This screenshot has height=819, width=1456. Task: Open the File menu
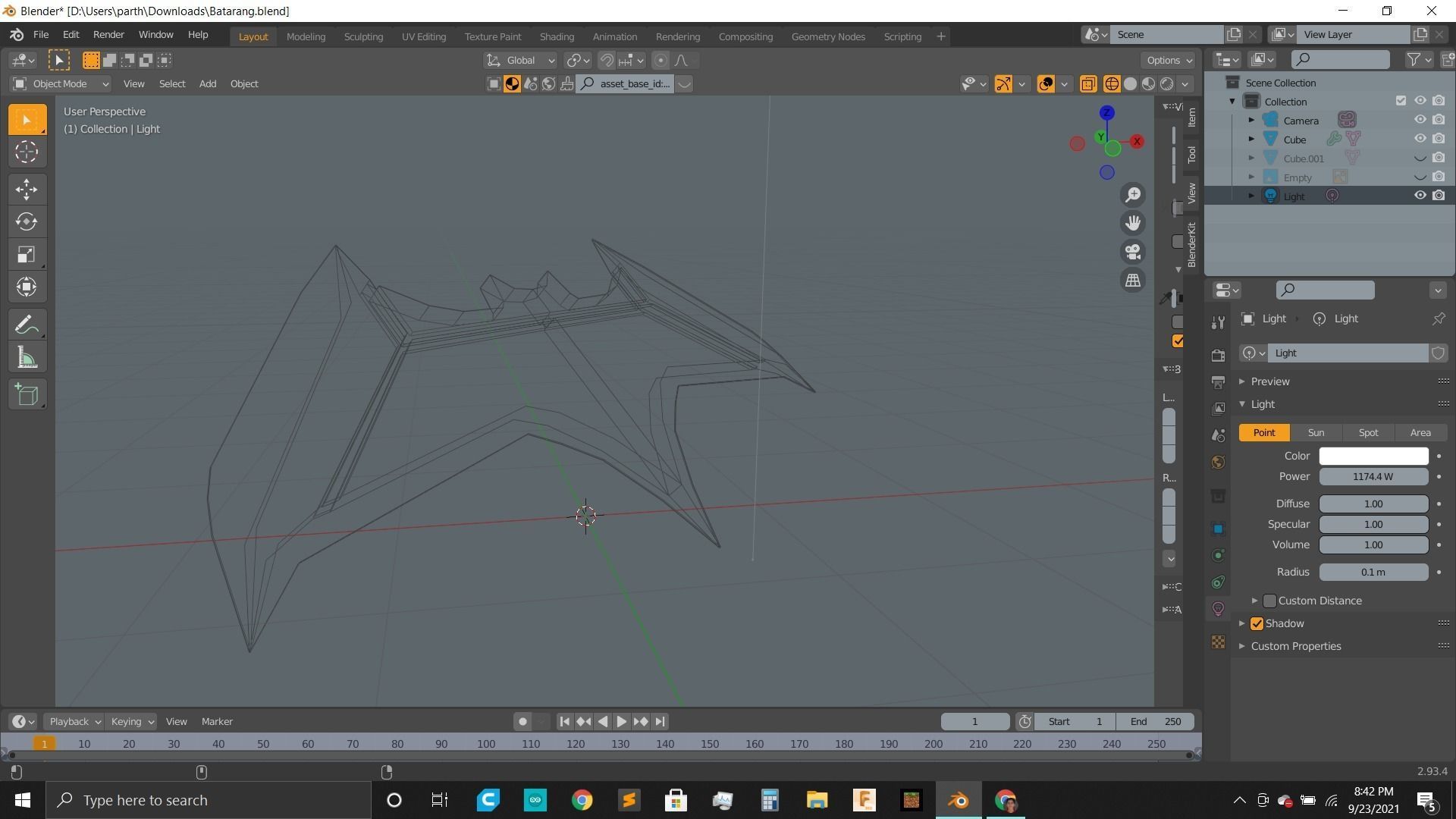coord(41,35)
